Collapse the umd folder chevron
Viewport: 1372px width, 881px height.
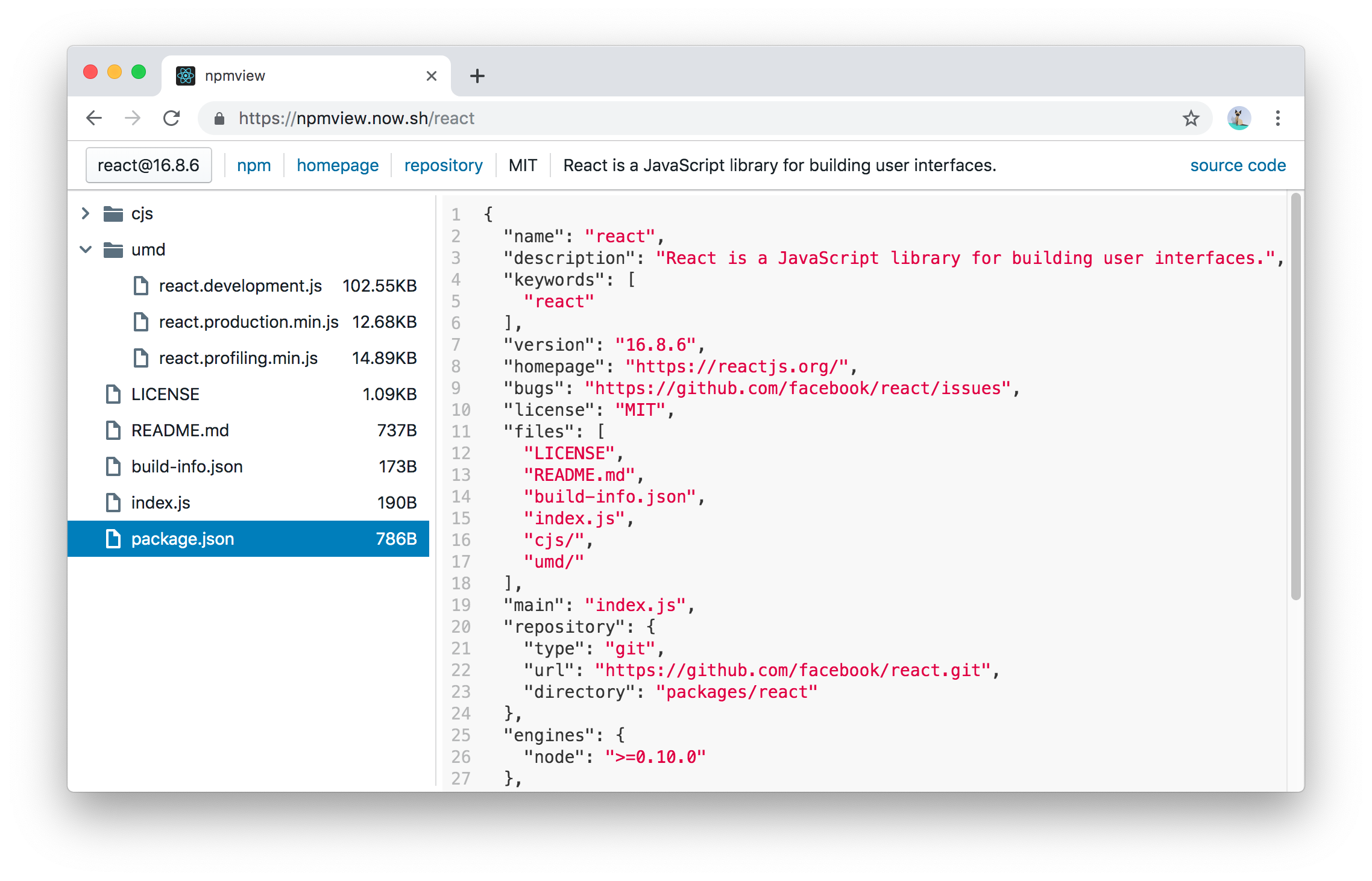86,249
